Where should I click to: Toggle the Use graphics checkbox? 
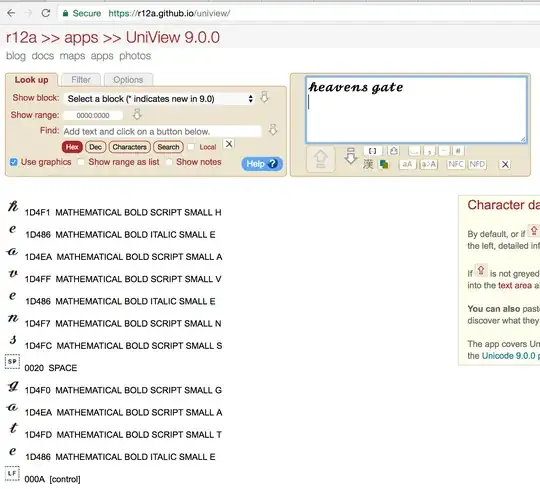point(13,162)
